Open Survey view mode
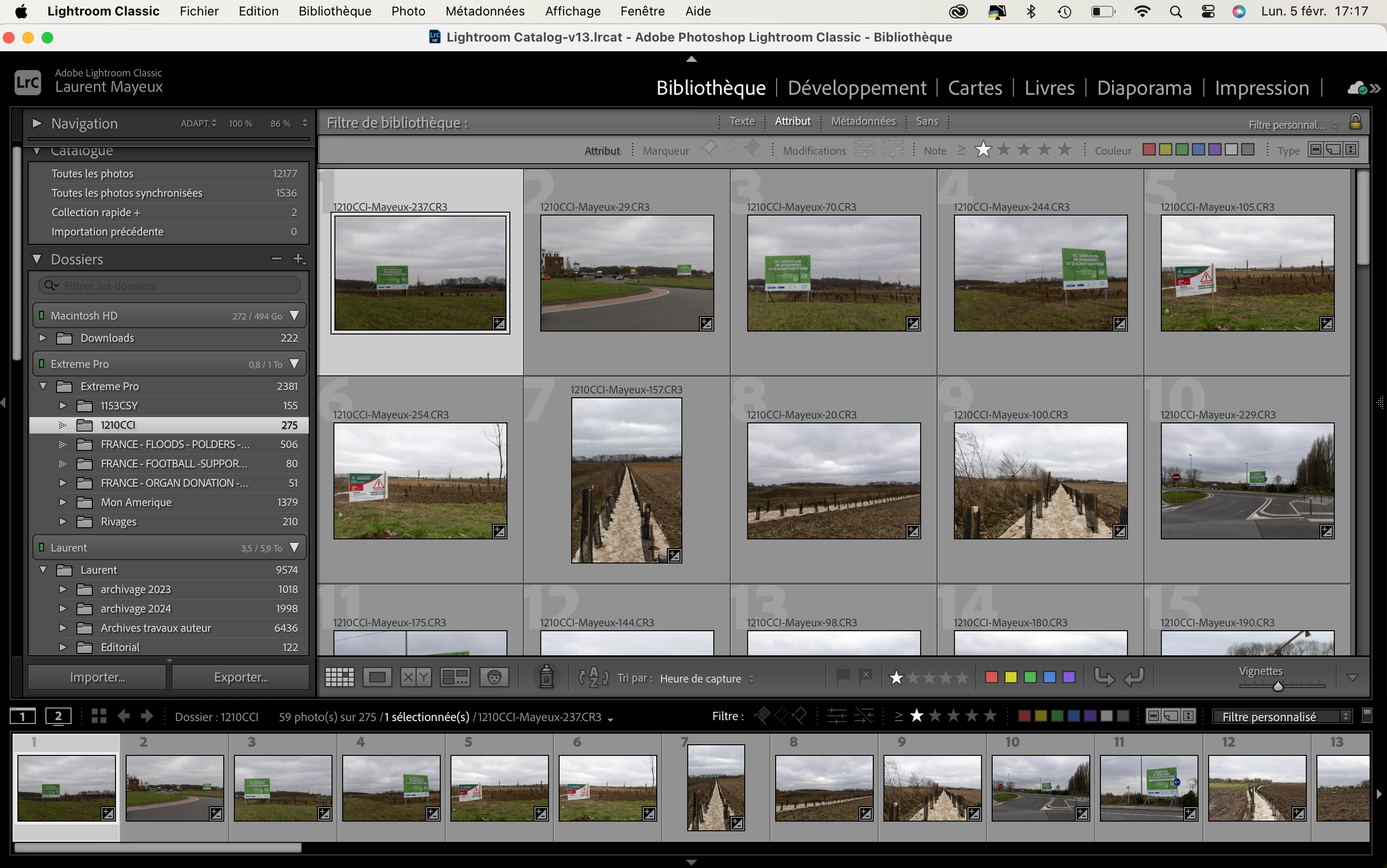This screenshot has height=868, width=1387. 455,678
